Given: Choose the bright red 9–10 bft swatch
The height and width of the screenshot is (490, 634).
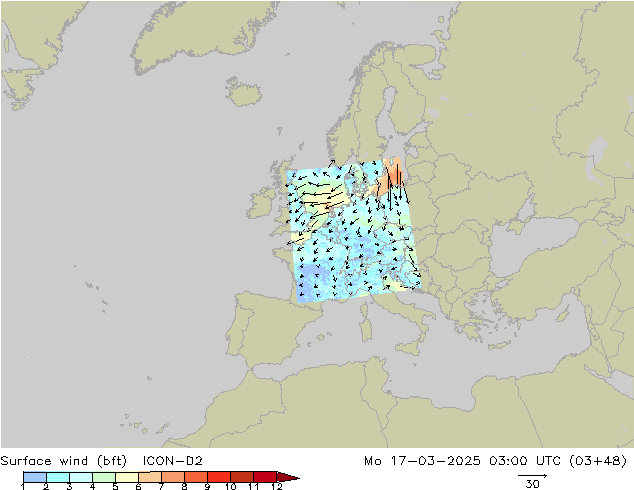Looking at the screenshot, I should (x=219, y=477).
